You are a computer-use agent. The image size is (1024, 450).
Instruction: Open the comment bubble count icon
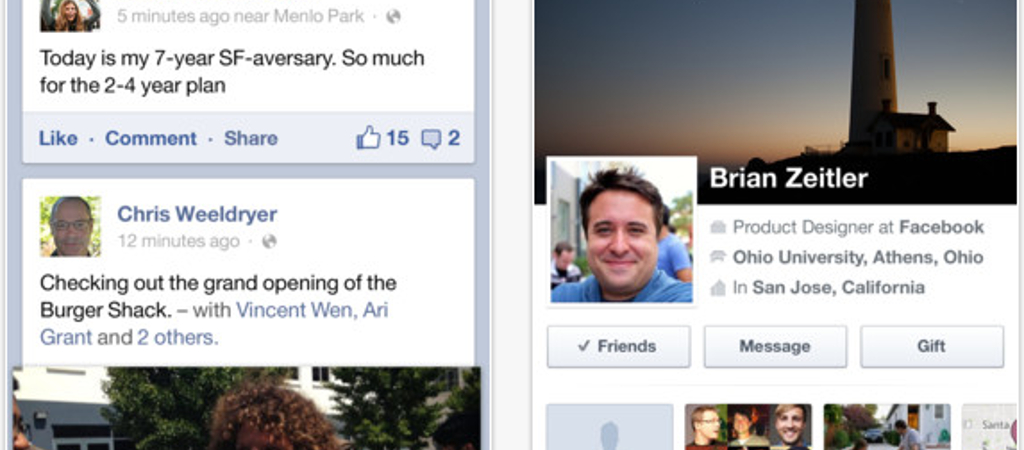pyautogui.click(x=432, y=139)
